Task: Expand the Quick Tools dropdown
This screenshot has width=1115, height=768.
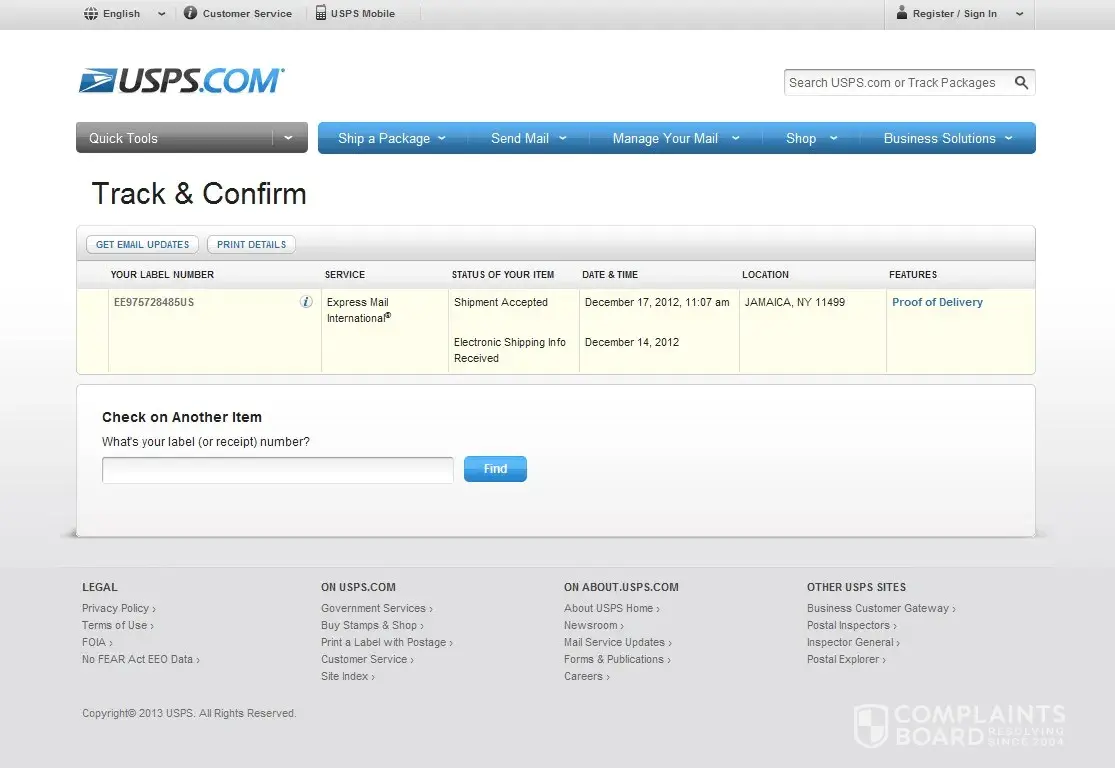Action: pos(288,138)
